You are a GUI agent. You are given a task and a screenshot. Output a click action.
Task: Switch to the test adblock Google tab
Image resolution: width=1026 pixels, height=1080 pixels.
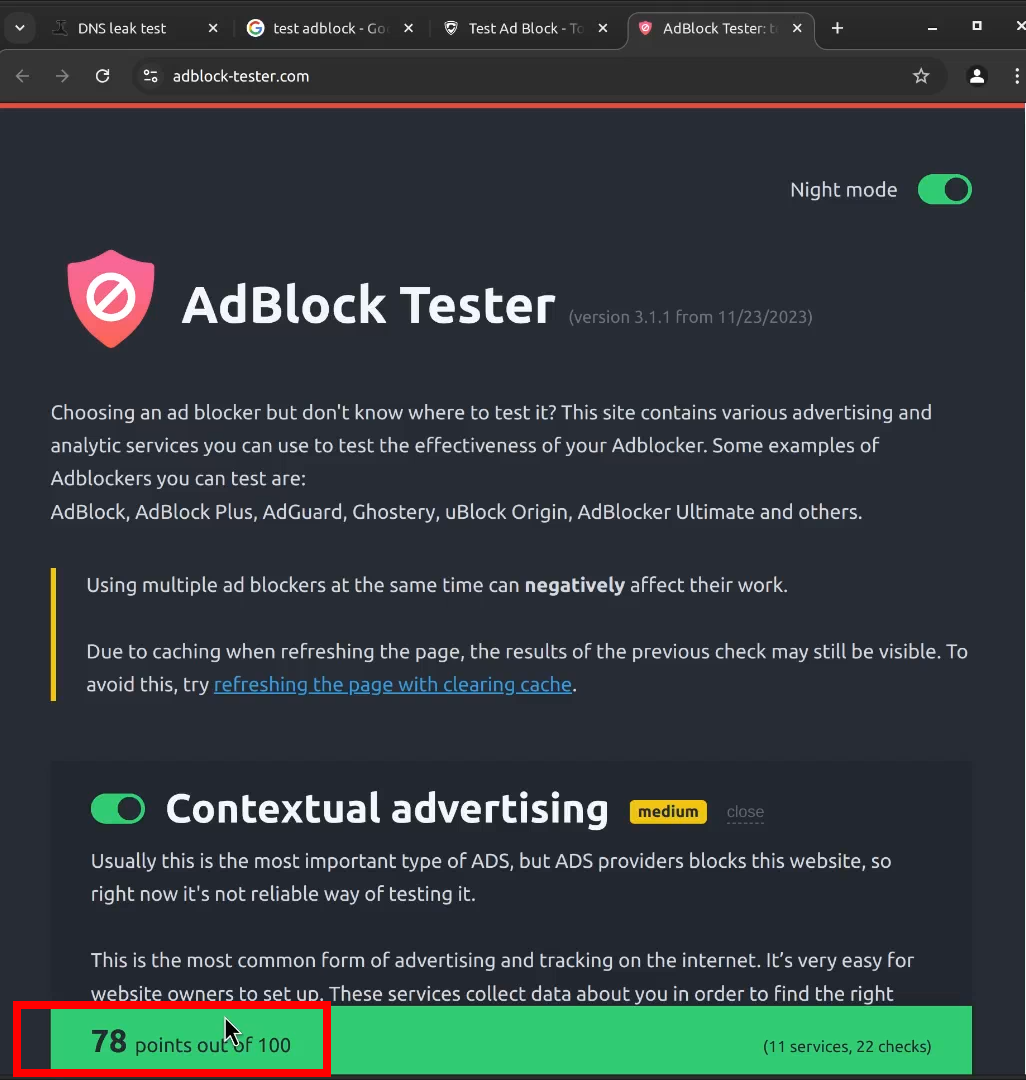[x=330, y=28]
